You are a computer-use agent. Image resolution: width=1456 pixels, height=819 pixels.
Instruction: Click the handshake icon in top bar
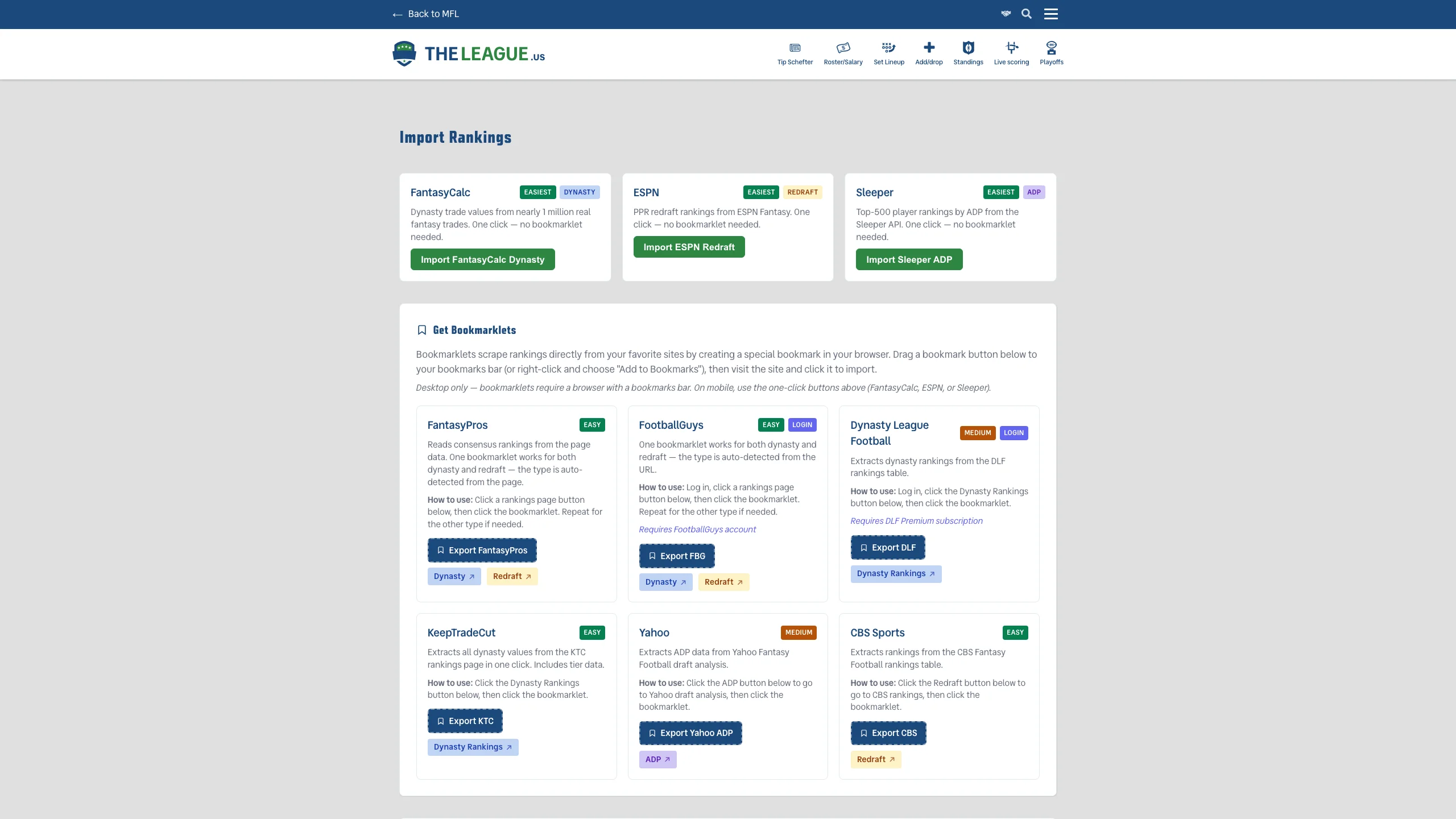[x=1006, y=14]
